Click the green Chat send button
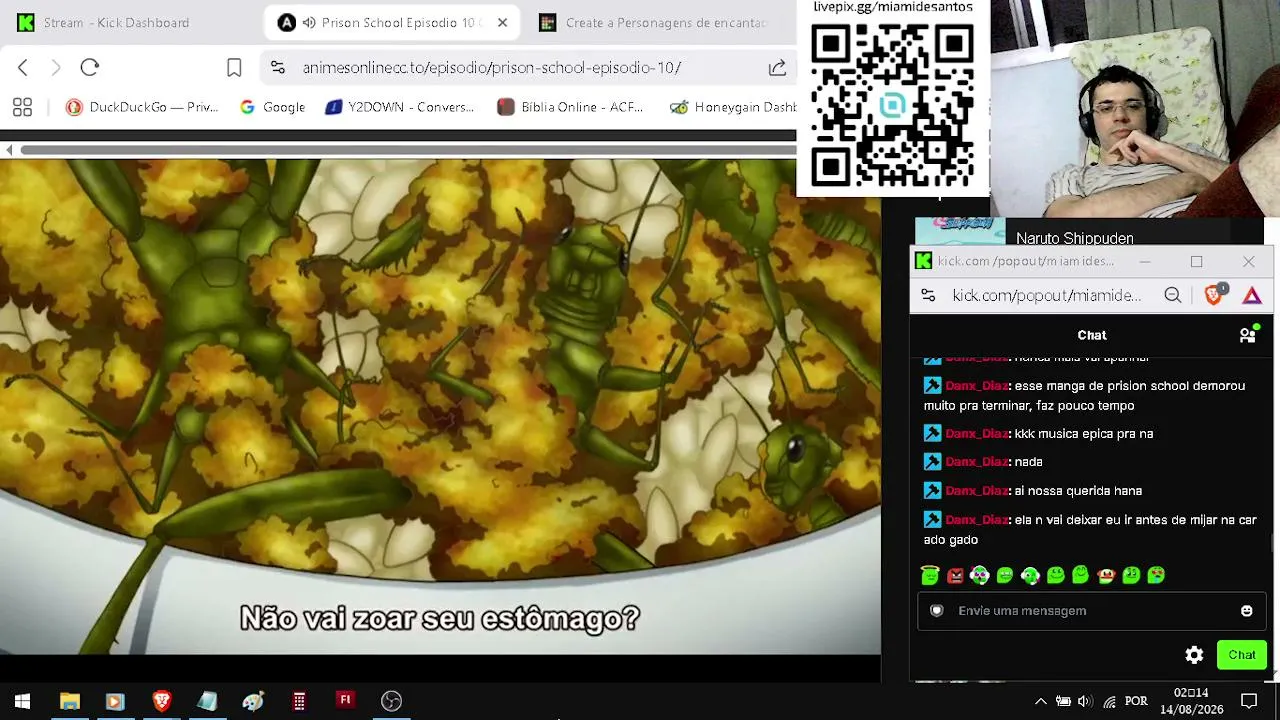 [x=1242, y=655]
